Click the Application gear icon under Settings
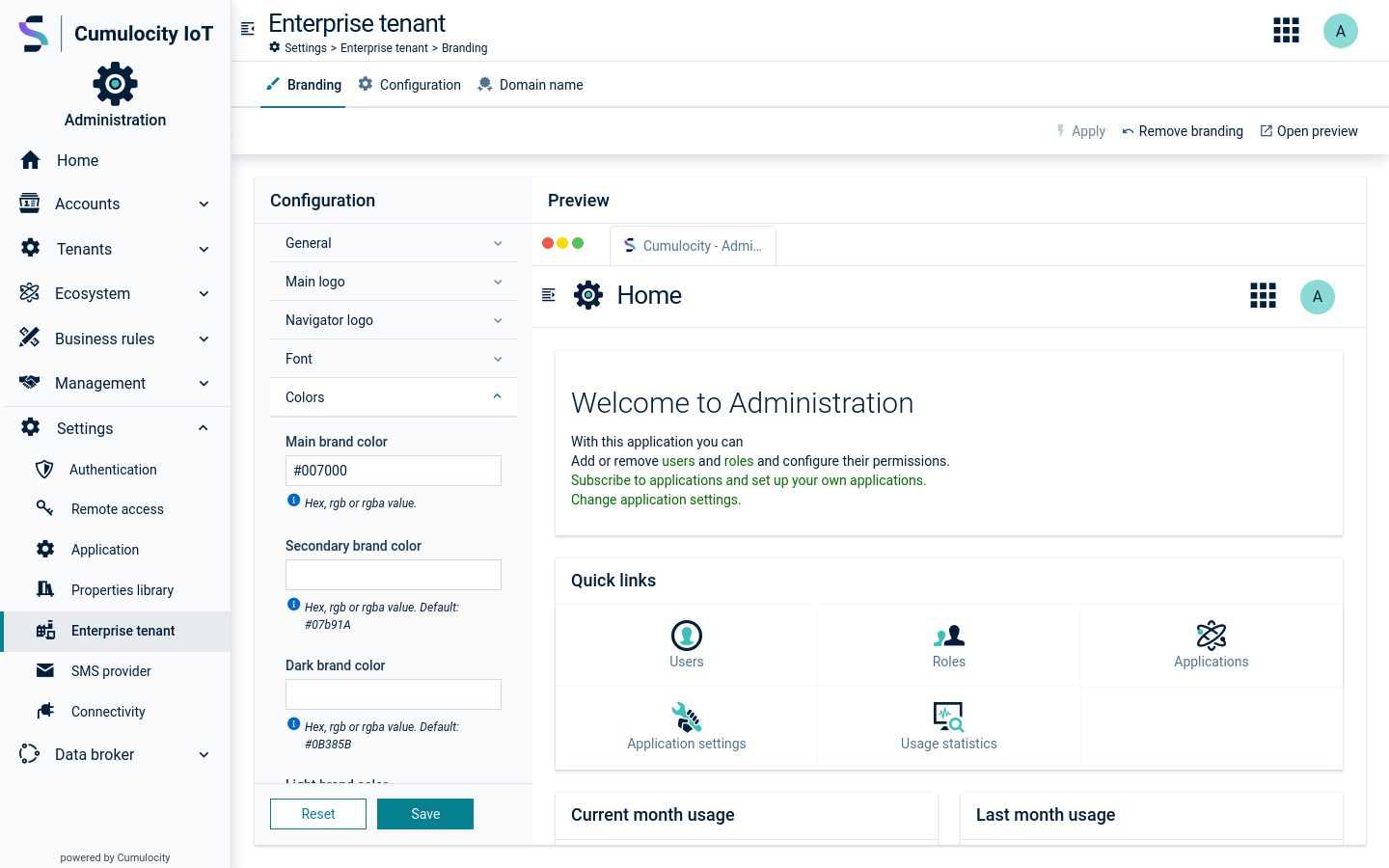The width and height of the screenshot is (1389, 868). click(x=45, y=549)
